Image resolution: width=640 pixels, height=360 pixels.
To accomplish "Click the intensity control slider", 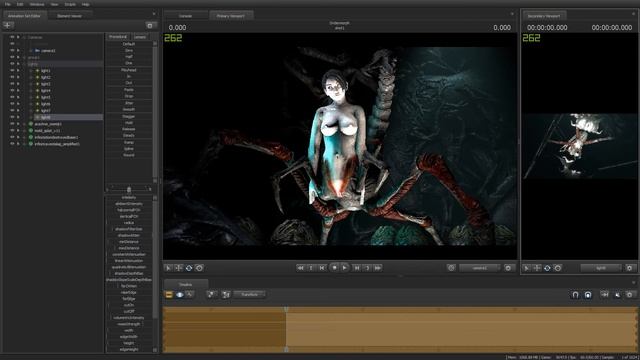I will tap(129, 197).
